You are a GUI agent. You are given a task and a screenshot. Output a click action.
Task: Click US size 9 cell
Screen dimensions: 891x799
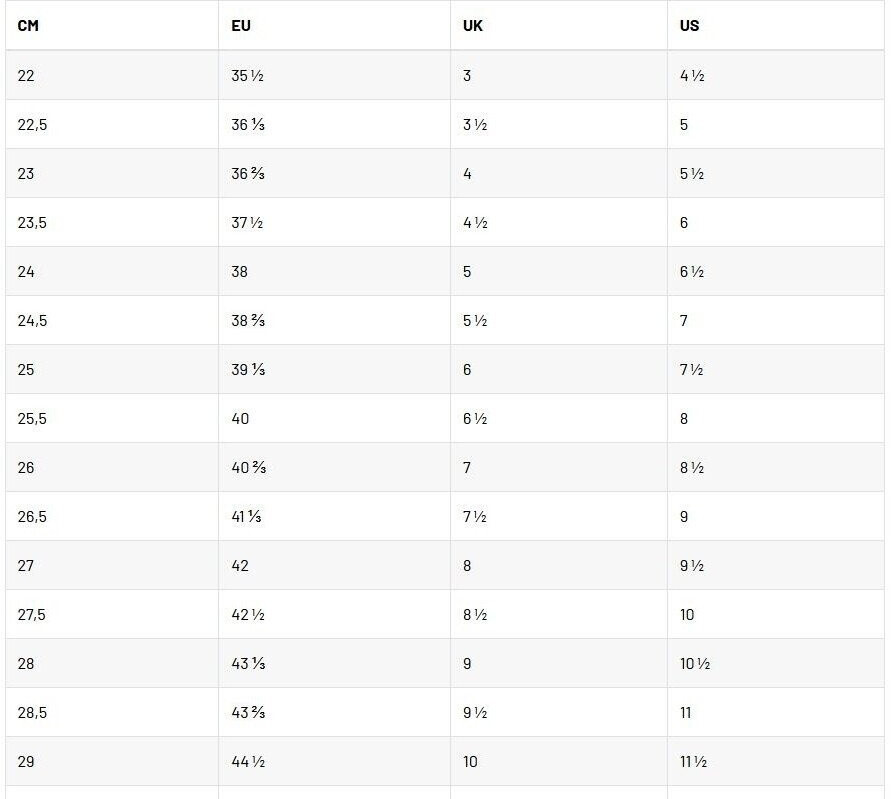[684, 516]
